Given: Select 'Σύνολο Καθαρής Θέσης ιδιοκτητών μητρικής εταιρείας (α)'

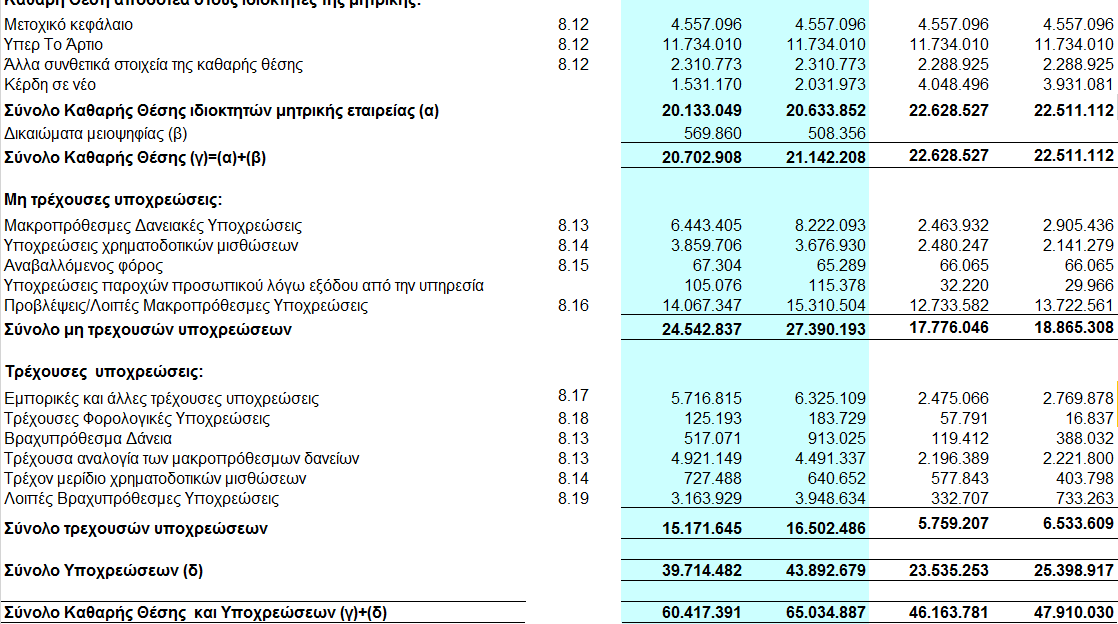Looking at the screenshot, I should [222, 111].
